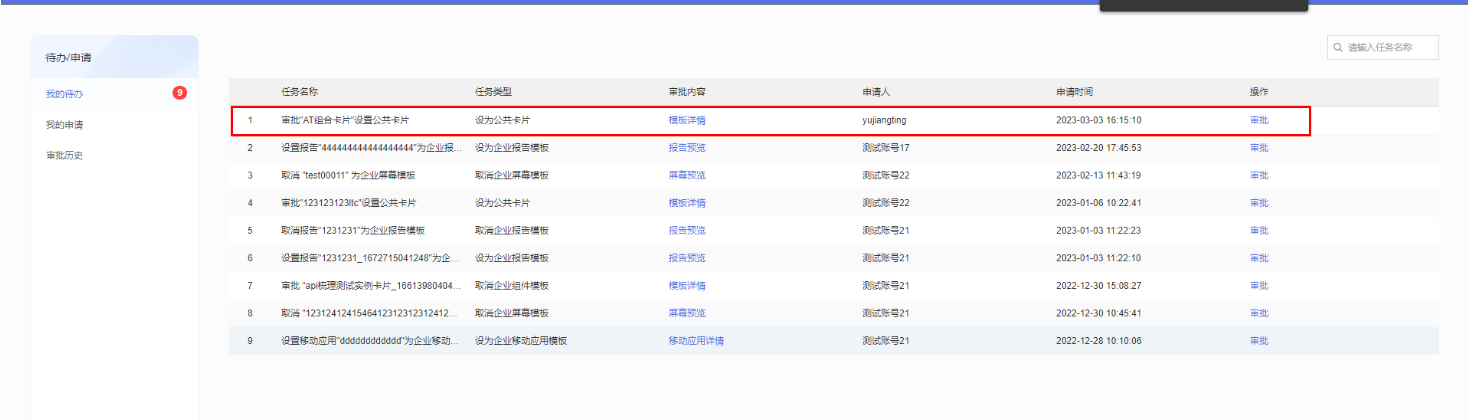Click the 待办/申请 sidebar heading
1468x420 pixels.
coord(68,58)
